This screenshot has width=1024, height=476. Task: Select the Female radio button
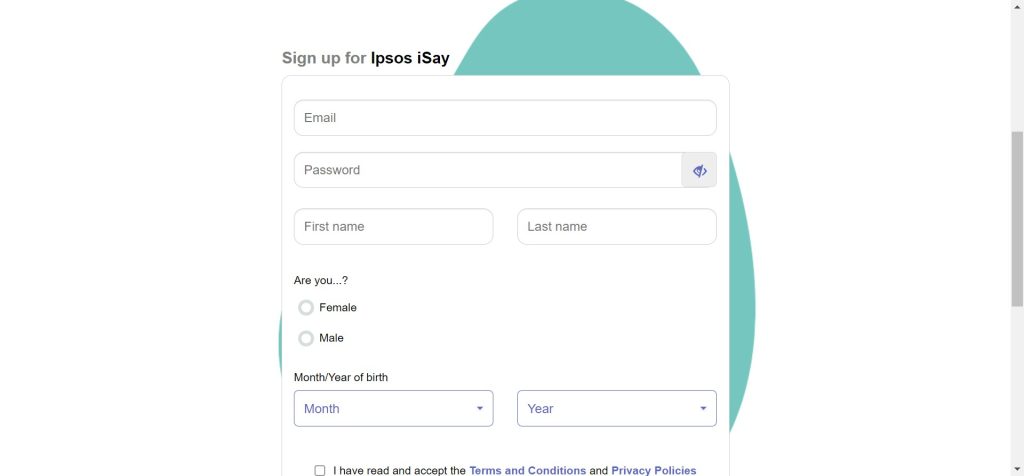306,308
